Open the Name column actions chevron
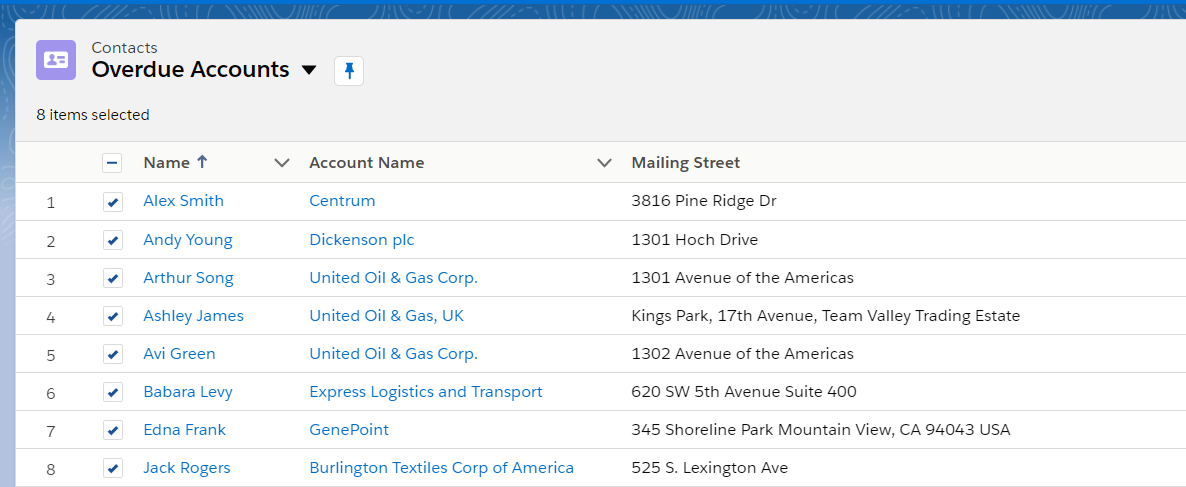The width and height of the screenshot is (1186, 487). point(282,163)
